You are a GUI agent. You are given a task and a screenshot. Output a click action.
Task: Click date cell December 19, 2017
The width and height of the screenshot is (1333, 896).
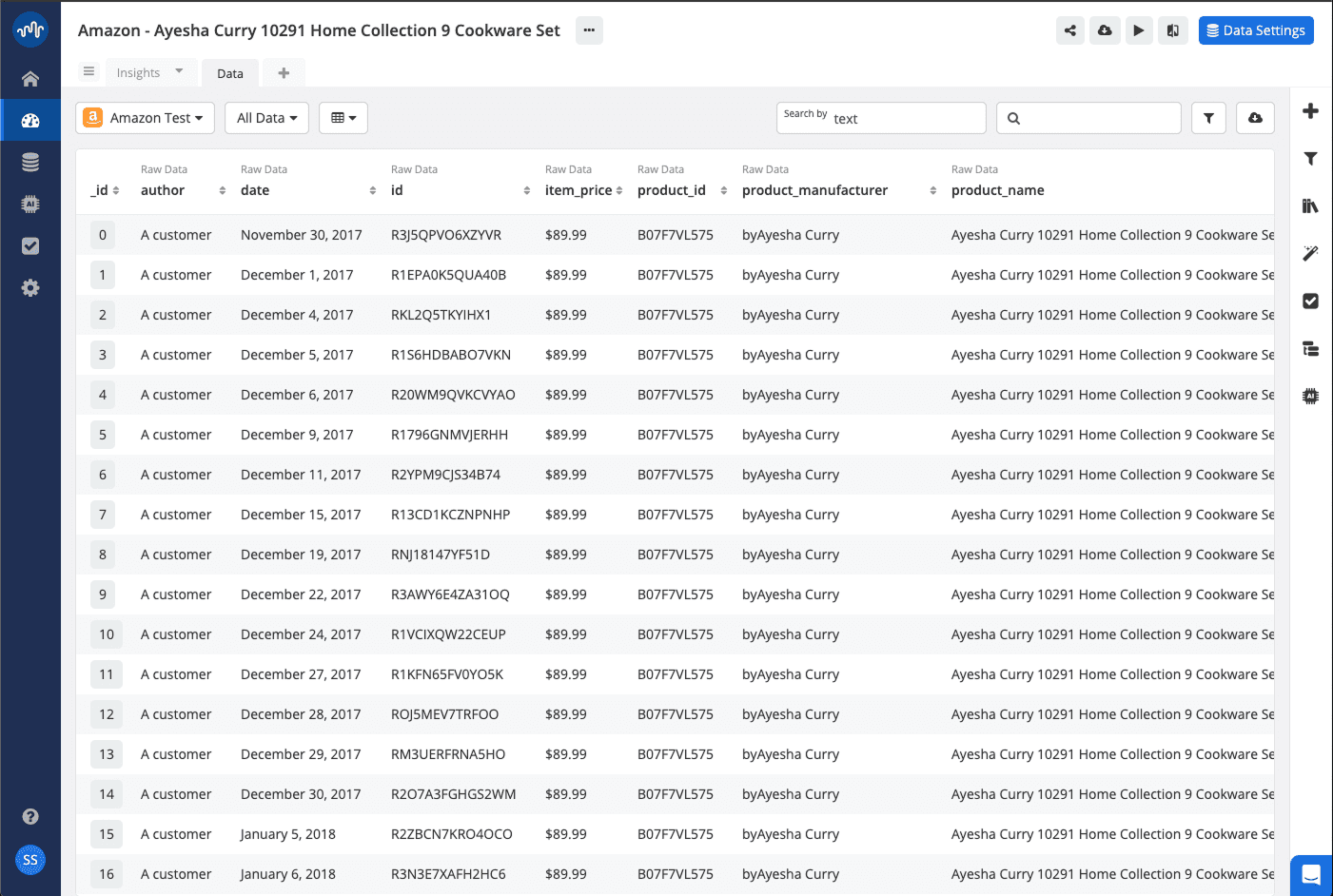pyautogui.click(x=301, y=555)
